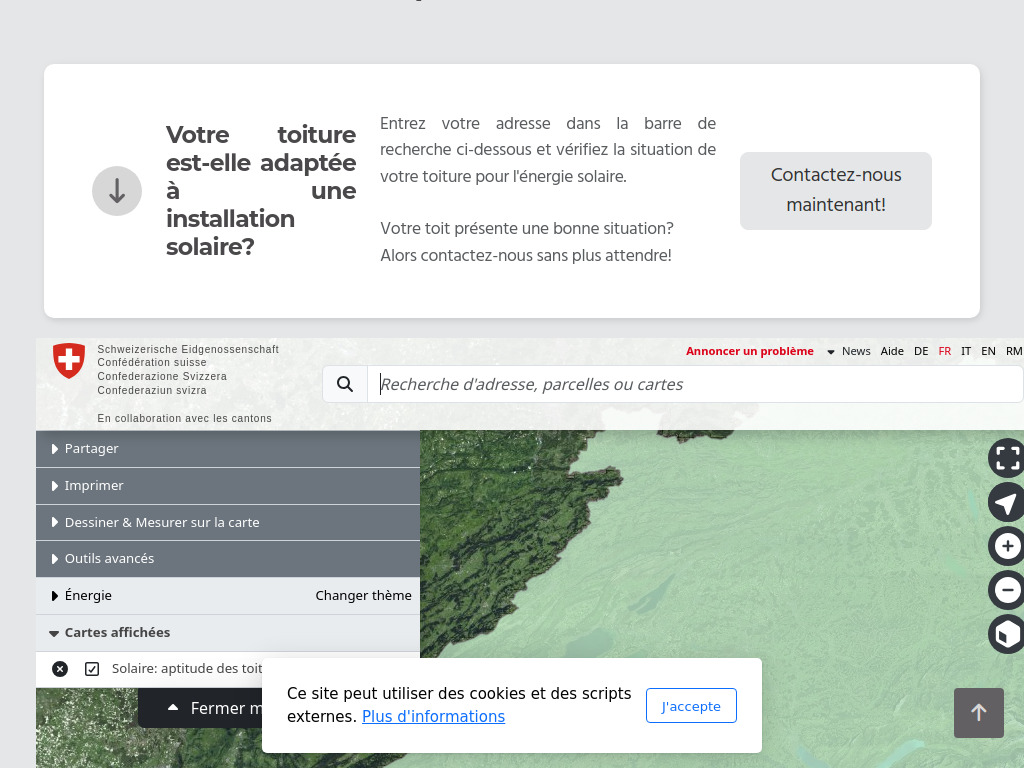Select the fullscreen map icon
Viewport: 1024px width, 768px height.
(x=1006, y=458)
